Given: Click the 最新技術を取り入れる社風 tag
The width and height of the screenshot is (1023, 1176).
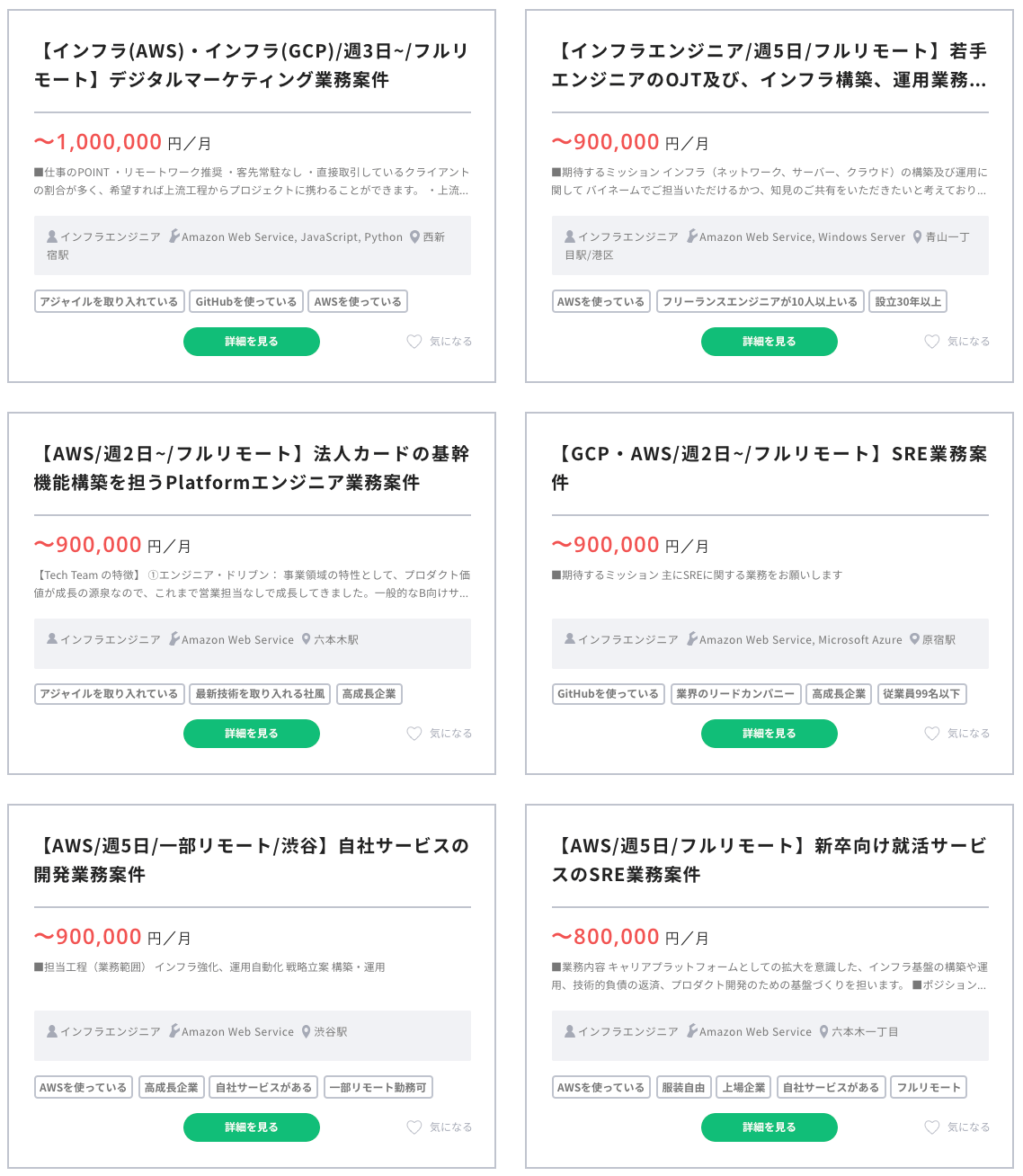Looking at the screenshot, I should pyautogui.click(x=261, y=694).
